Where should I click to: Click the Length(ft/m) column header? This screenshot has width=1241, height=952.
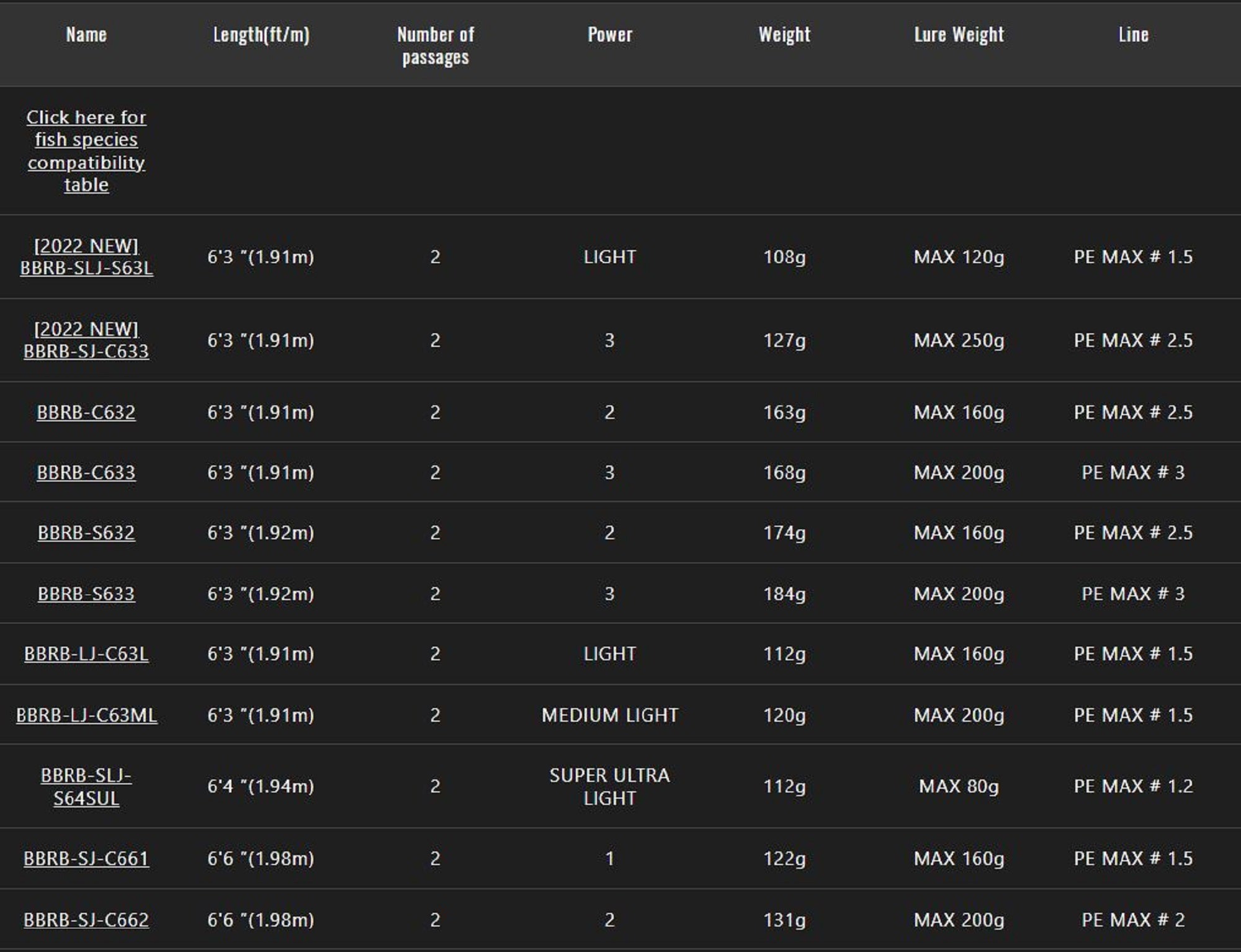pos(261,35)
